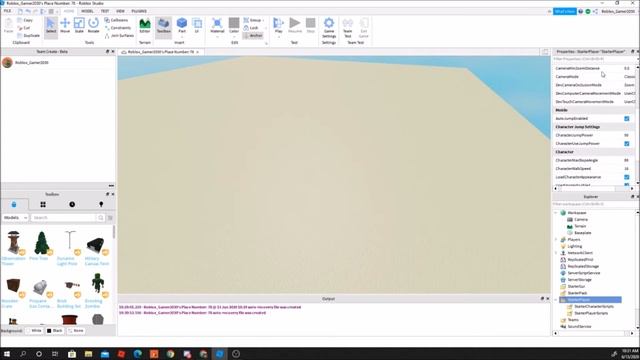Open the Inventory grid tab in Toolbox
The height and width of the screenshot is (360, 640).
tap(43, 204)
